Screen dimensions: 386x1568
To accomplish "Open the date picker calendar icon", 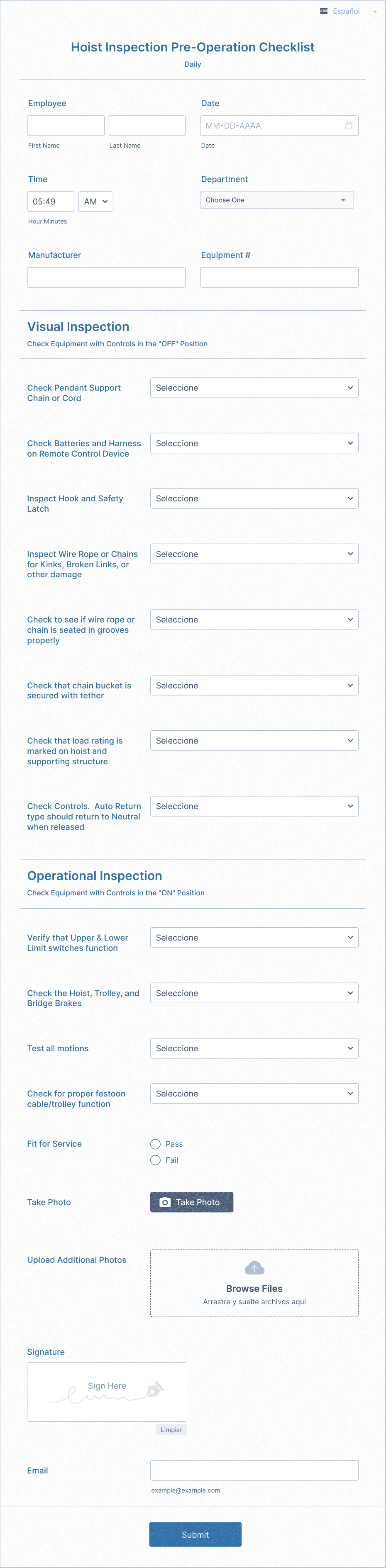I will coord(349,125).
